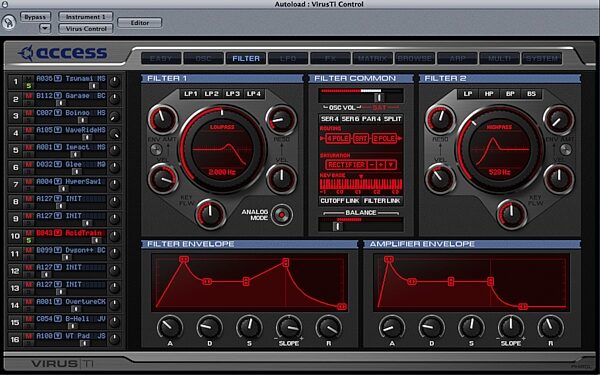Click the Filter 1 Key Flw knob
The width and height of the screenshot is (600, 375).
210,214
